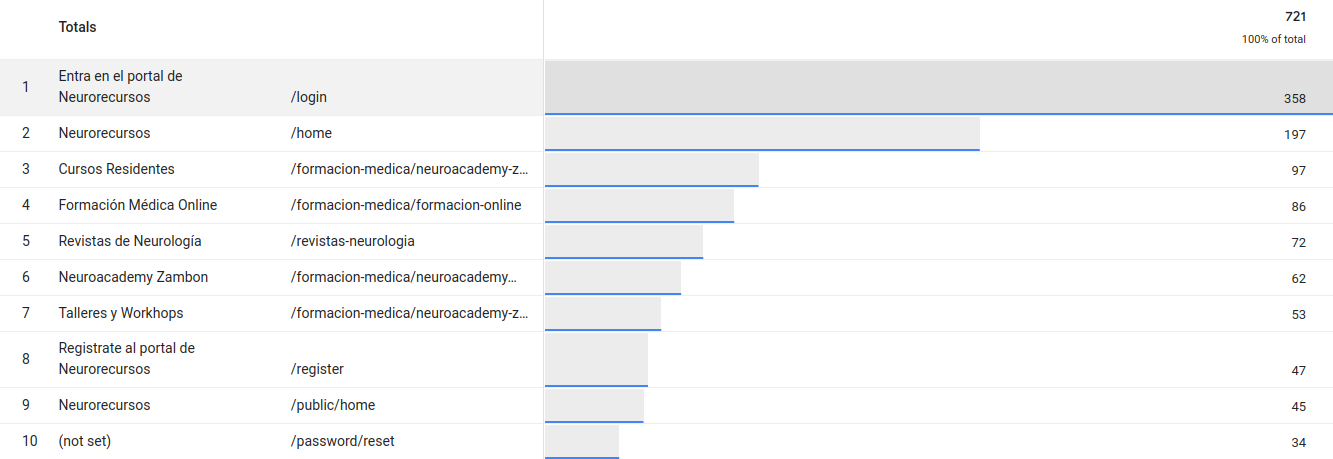Click the "Entra en el portal de Neurorecursos" page title
The width and height of the screenshot is (1333, 459).
point(120,87)
